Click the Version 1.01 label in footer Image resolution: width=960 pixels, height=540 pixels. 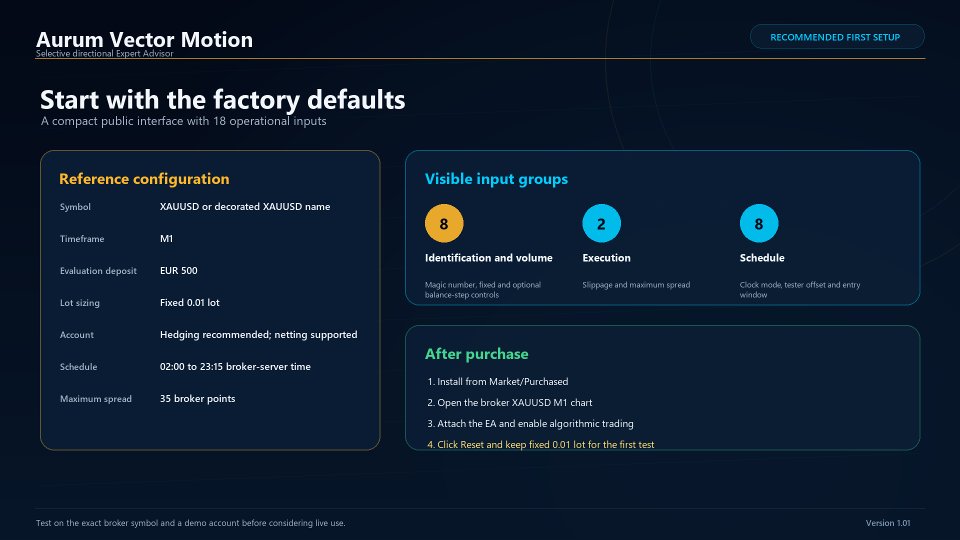click(x=888, y=523)
